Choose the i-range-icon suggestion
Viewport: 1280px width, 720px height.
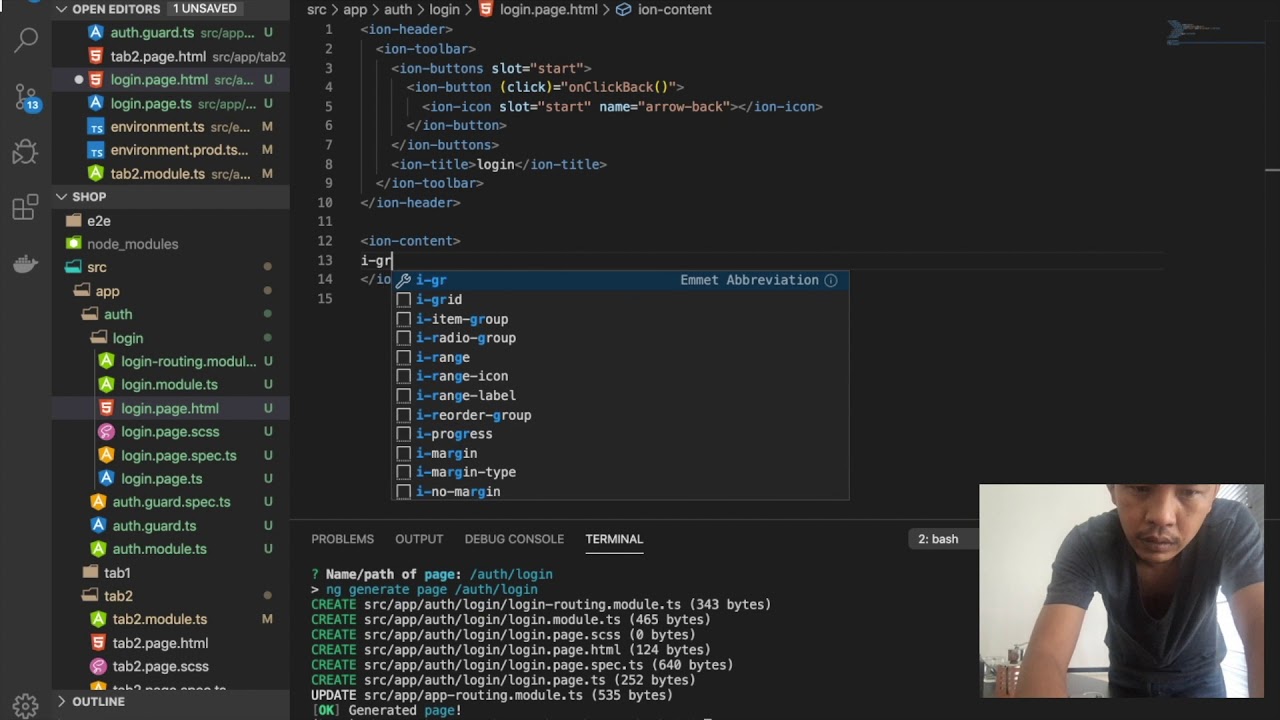pos(620,376)
